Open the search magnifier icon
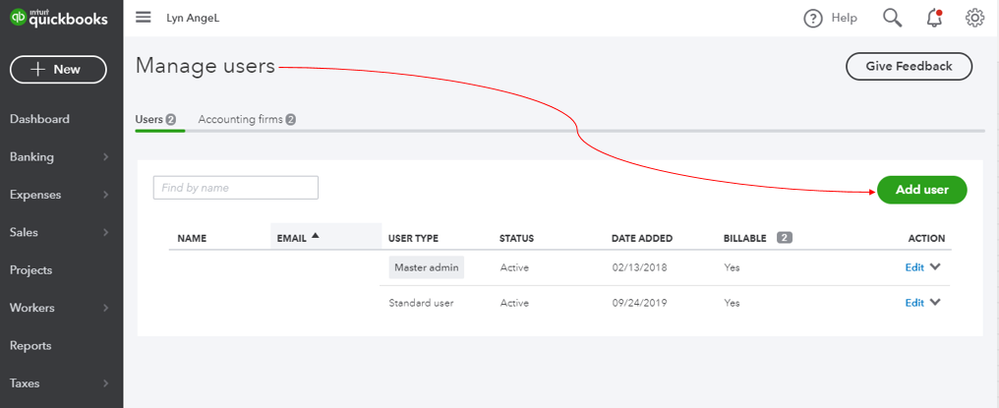 tap(892, 18)
